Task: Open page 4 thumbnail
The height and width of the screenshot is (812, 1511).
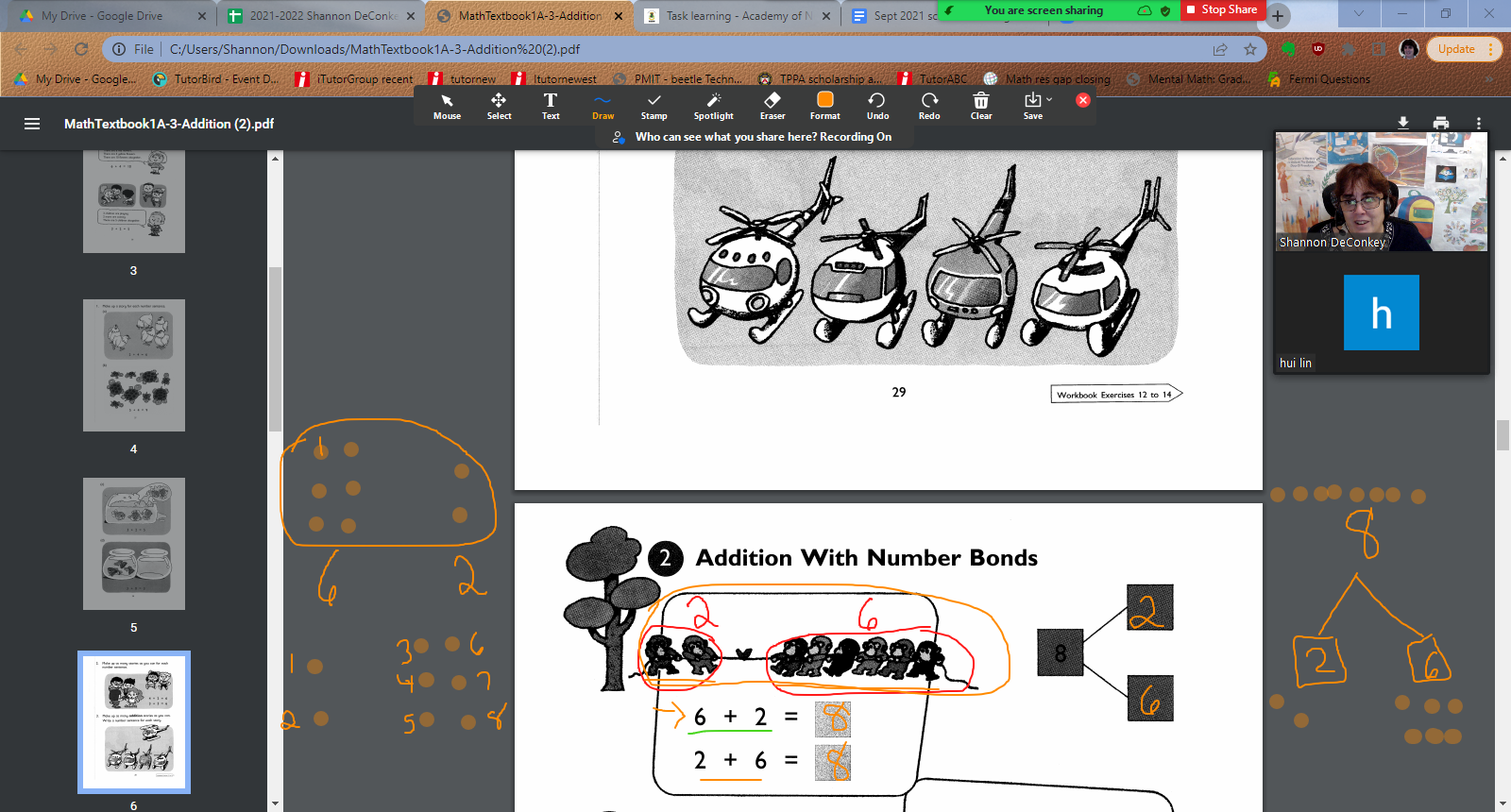Action: pyautogui.click(x=133, y=365)
